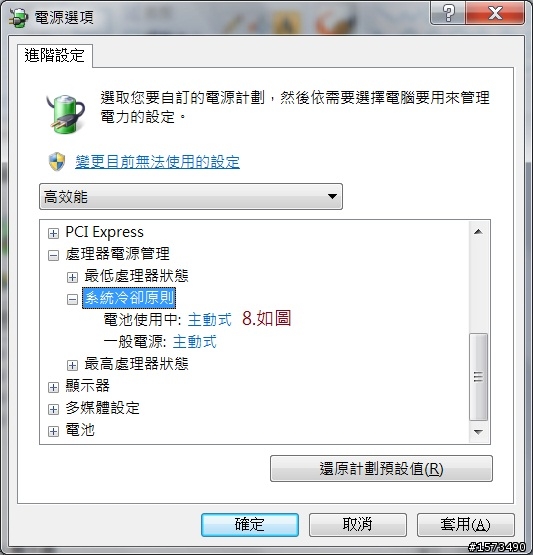Click the settings list scrollbar thumb

tap(478, 377)
